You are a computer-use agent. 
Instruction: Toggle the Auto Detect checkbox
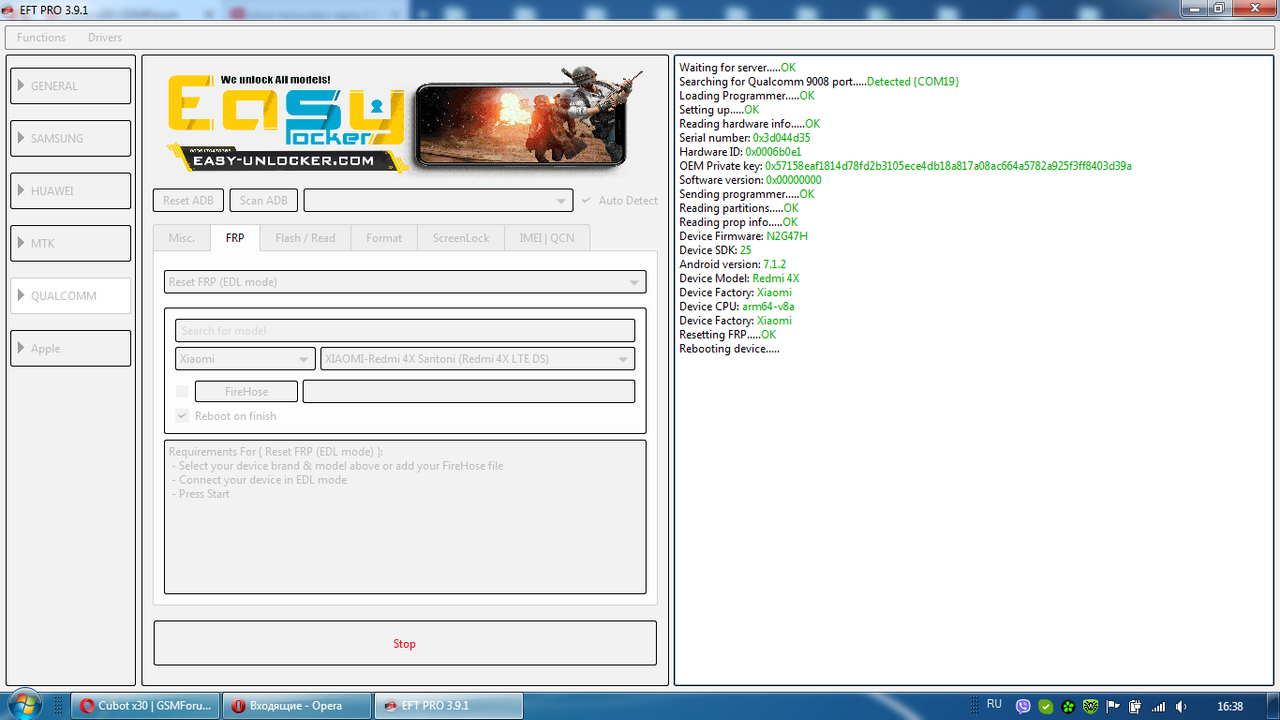point(586,200)
